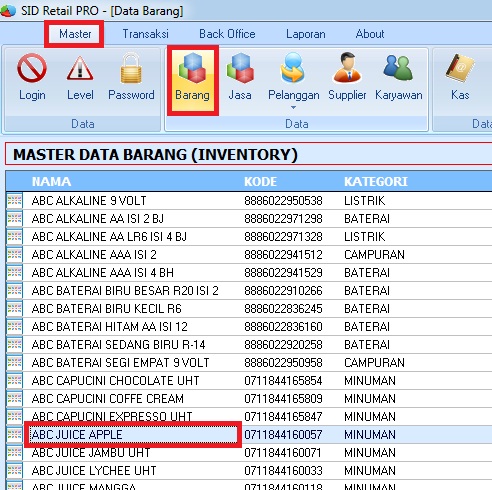This screenshot has height=490, width=492.
Task: Click code 8886022941512
Action: click(x=283, y=255)
